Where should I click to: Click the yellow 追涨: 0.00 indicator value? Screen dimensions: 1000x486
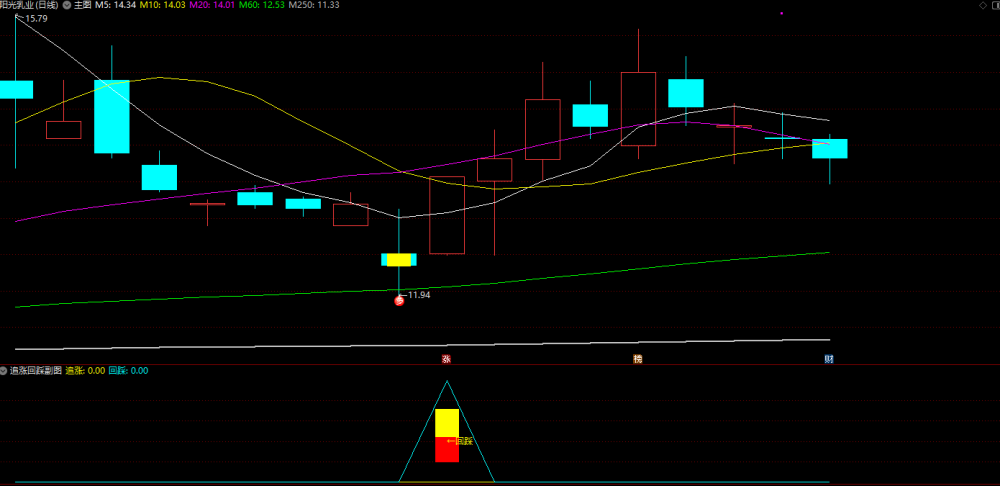(85, 371)
